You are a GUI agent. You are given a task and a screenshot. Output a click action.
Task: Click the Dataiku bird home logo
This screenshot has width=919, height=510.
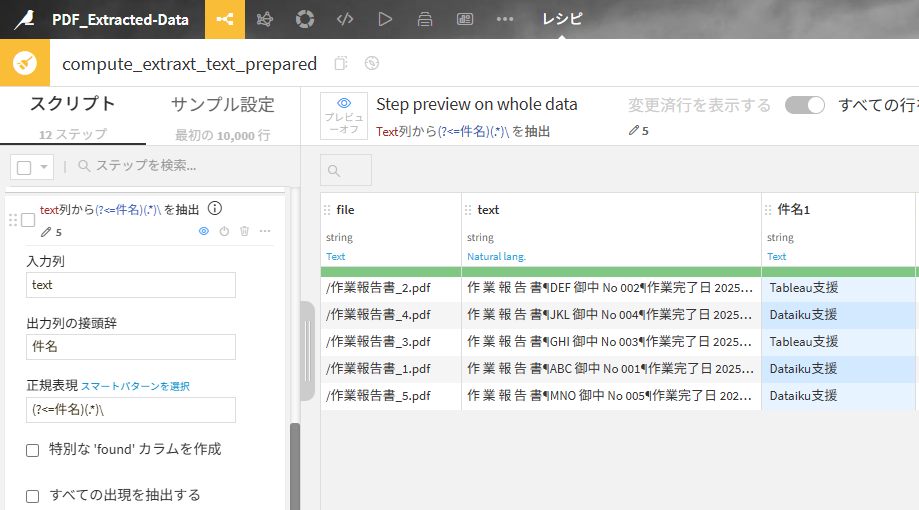[24, 19]
